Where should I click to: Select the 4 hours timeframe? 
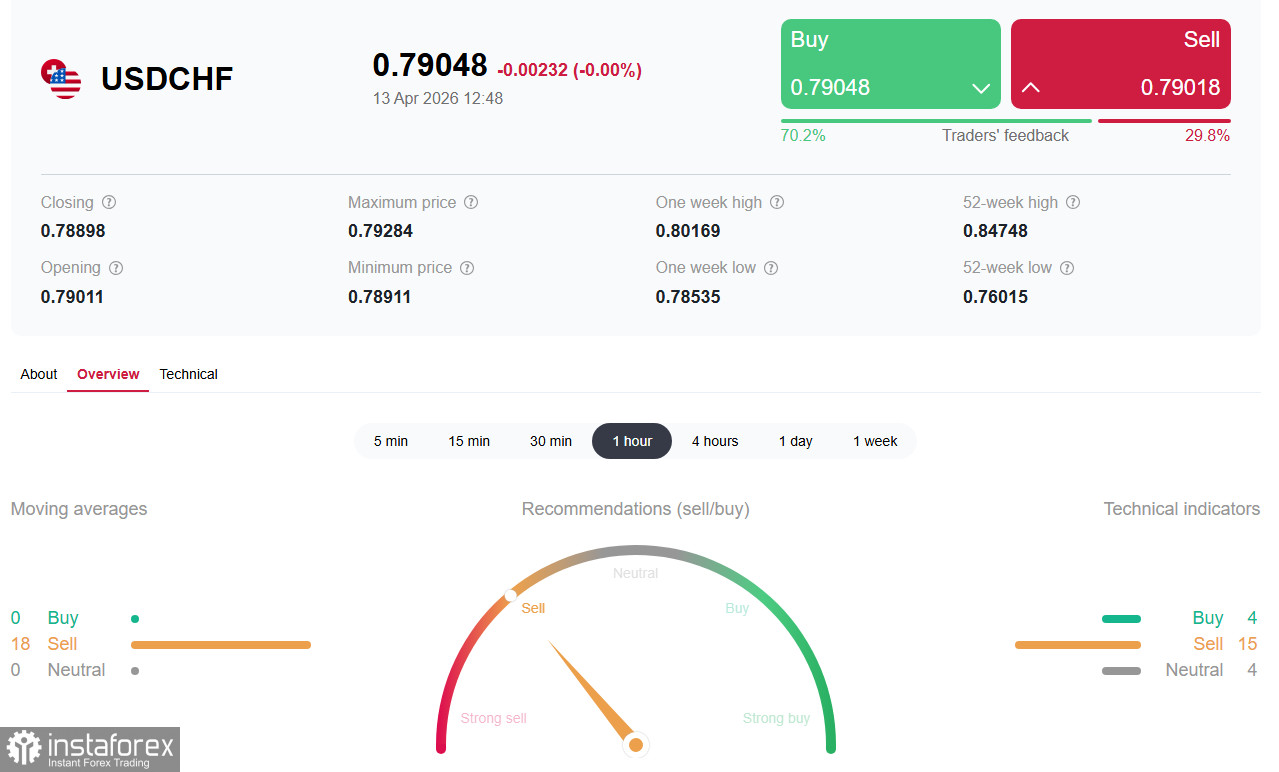(x=715, y=441)
